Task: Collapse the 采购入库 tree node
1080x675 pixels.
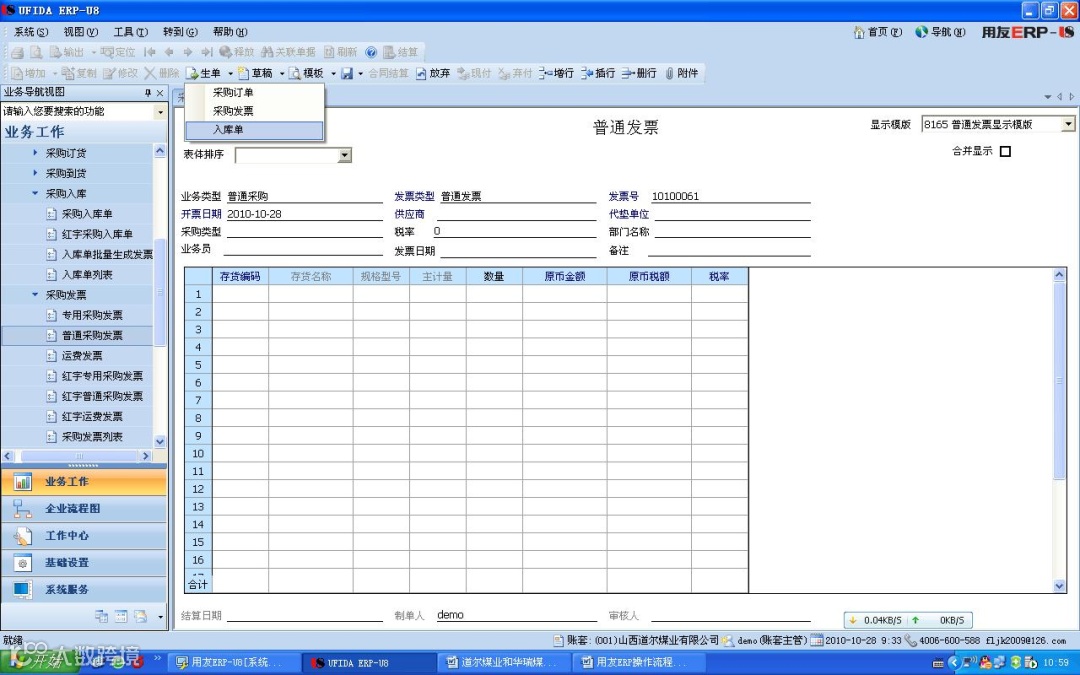Action: 35,194
